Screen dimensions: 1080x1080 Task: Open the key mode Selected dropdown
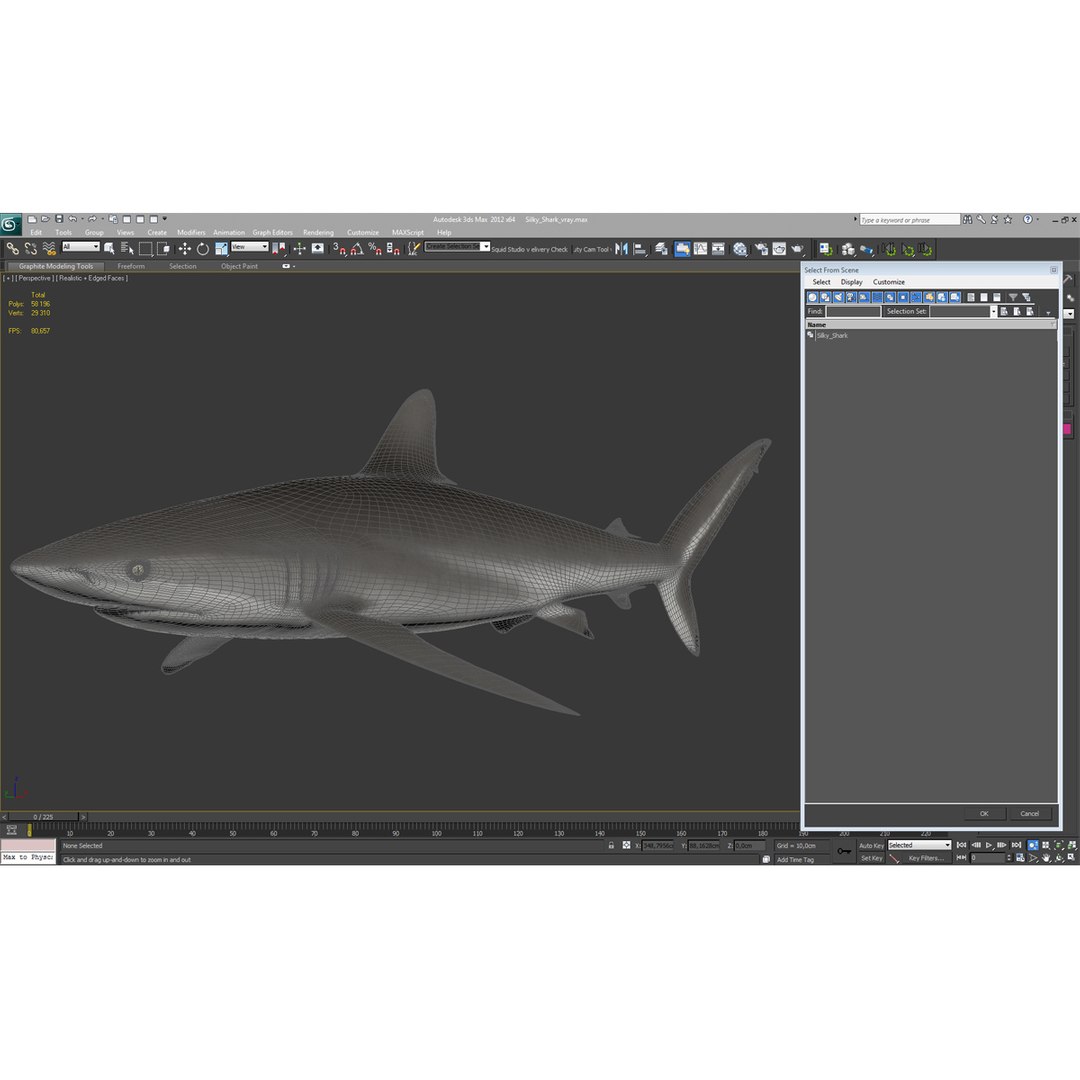[x=919, y=845]
